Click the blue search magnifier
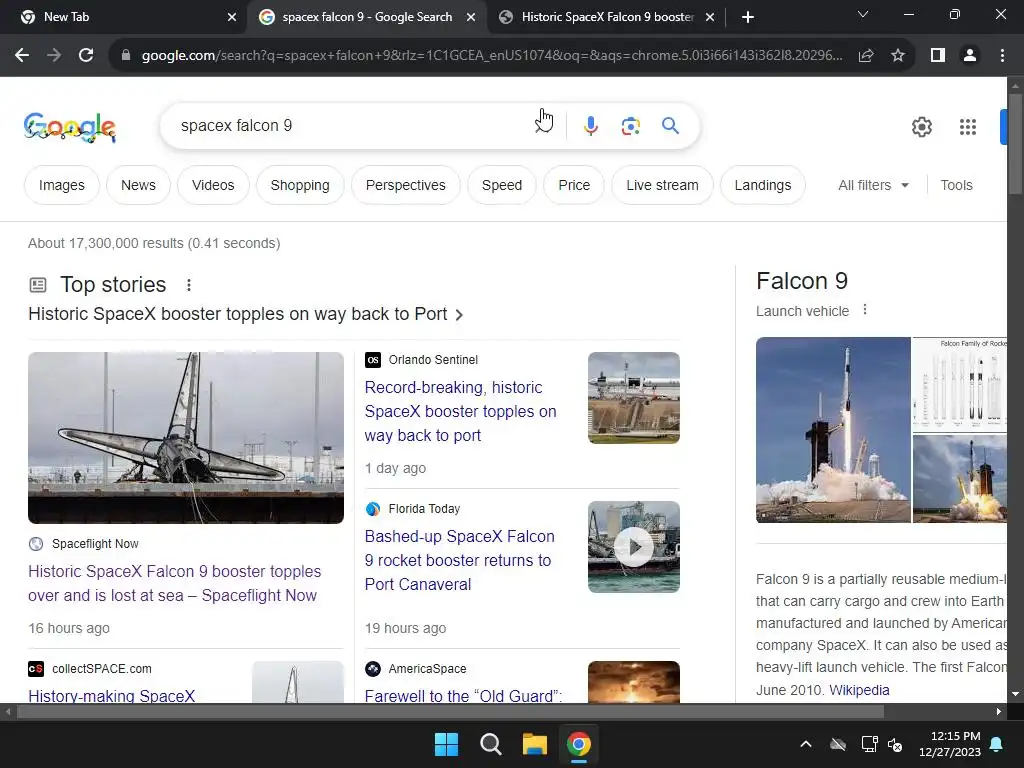The width and height of the screenshot is (1024, 768). [x=670, y=125]
